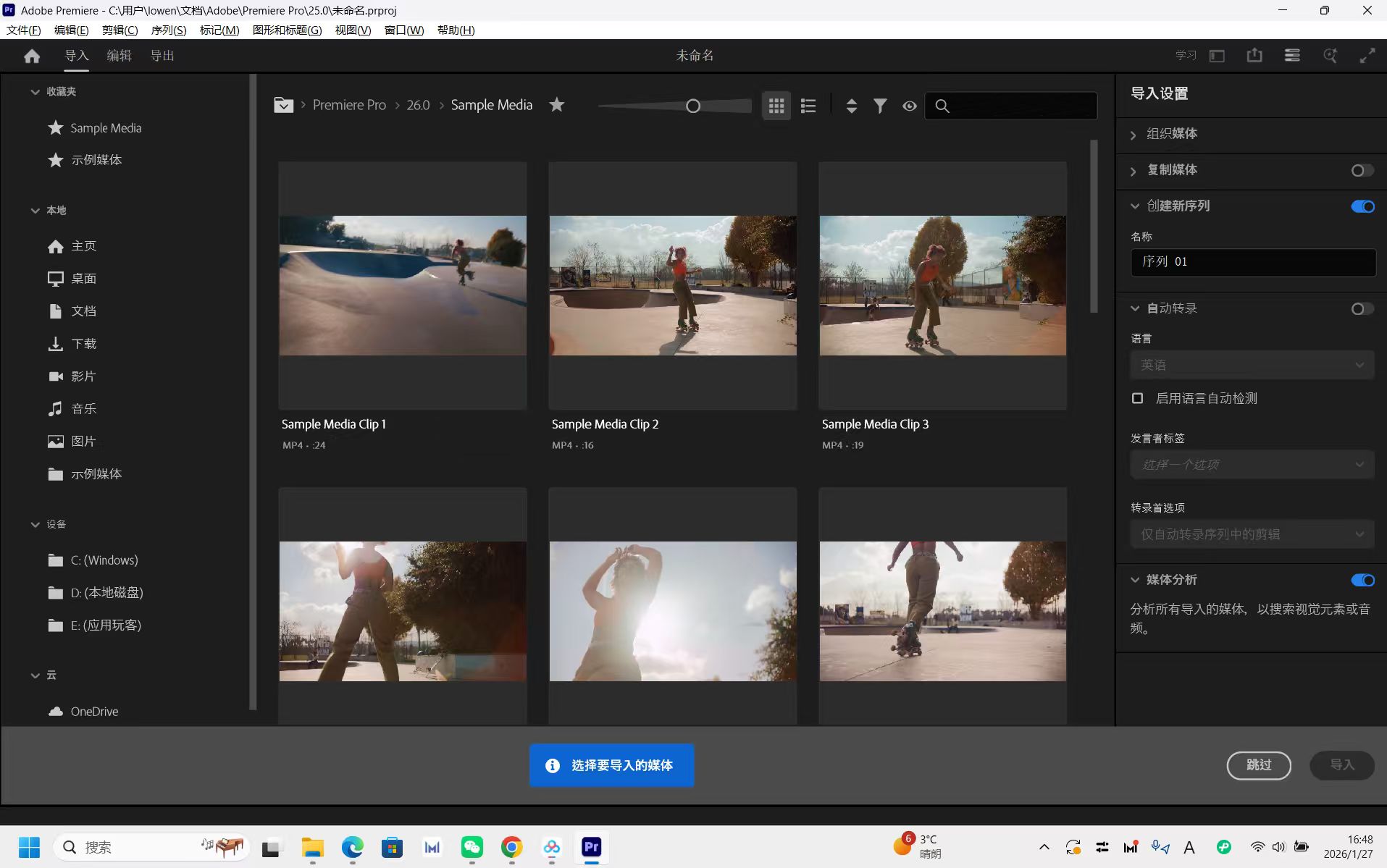Check the 启用语言自动检测 checkbox

click(x=1137, y=398)
